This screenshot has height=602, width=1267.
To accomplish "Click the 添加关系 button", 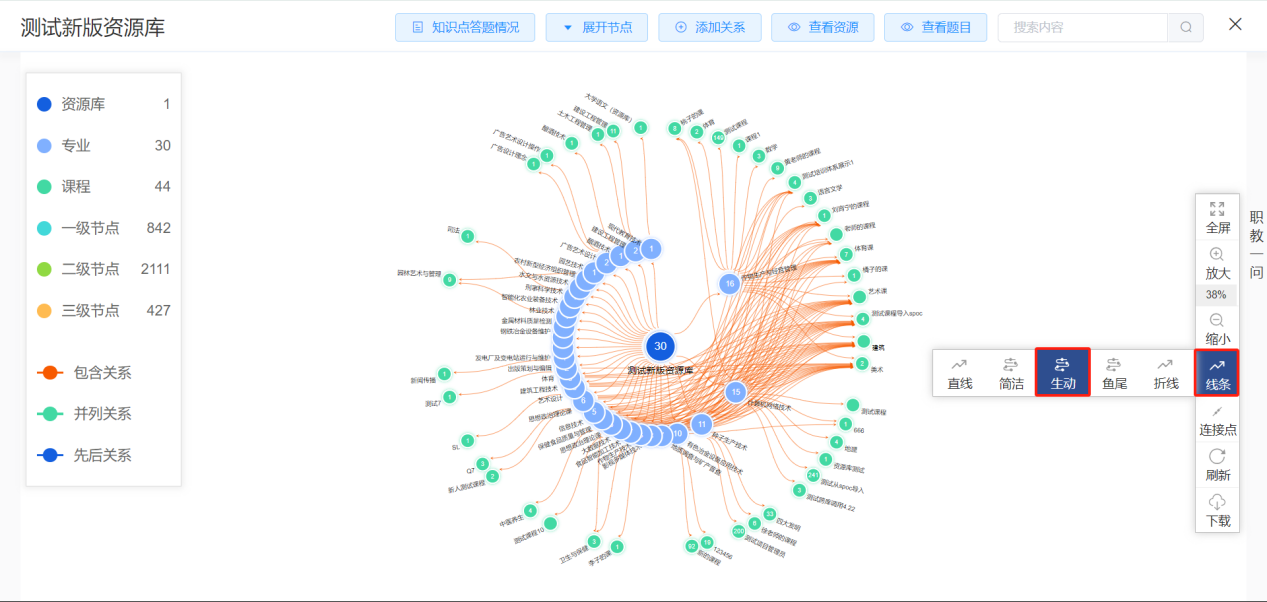I will [709, 27].
